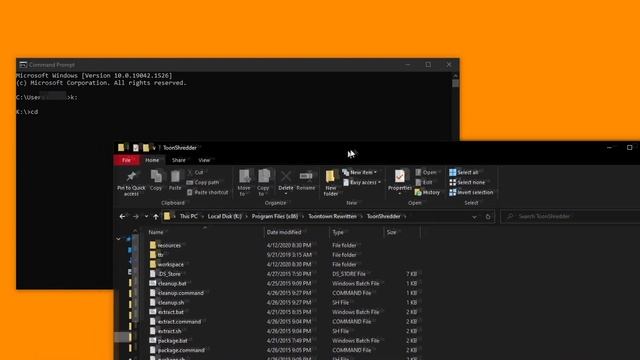This screenshot has height=360, width=640.
Task: Open the Quick Access Toolbar customize arrow
Action: (154, 148)
